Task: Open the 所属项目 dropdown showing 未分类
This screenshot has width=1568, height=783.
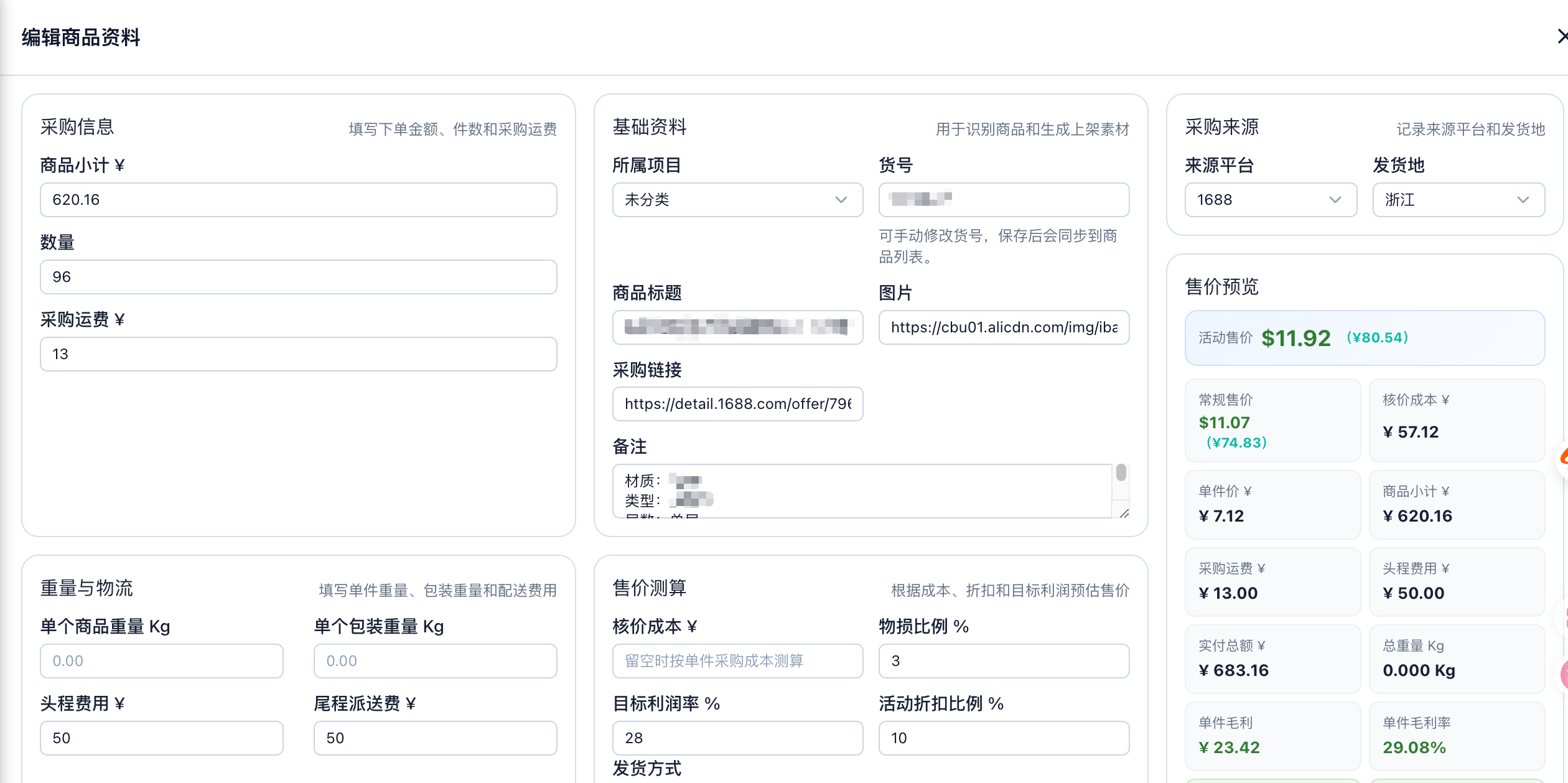Action: click(737, 200)
